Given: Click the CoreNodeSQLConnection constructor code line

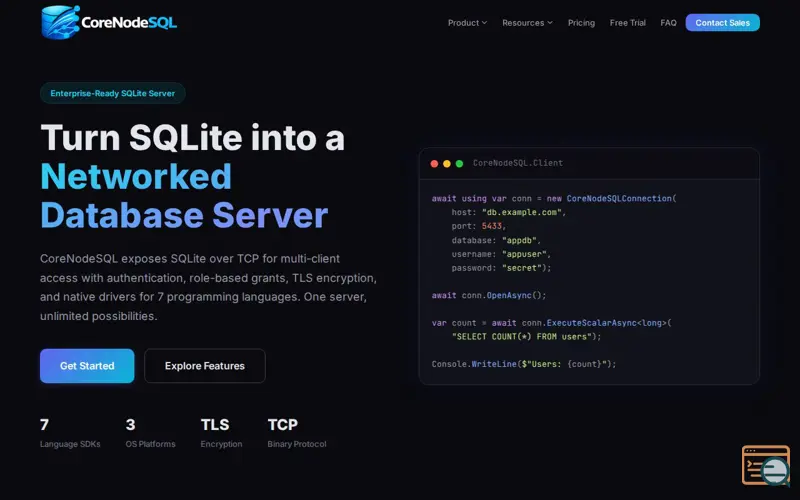Looking at the screenshot, I should (x=554, y=198).
